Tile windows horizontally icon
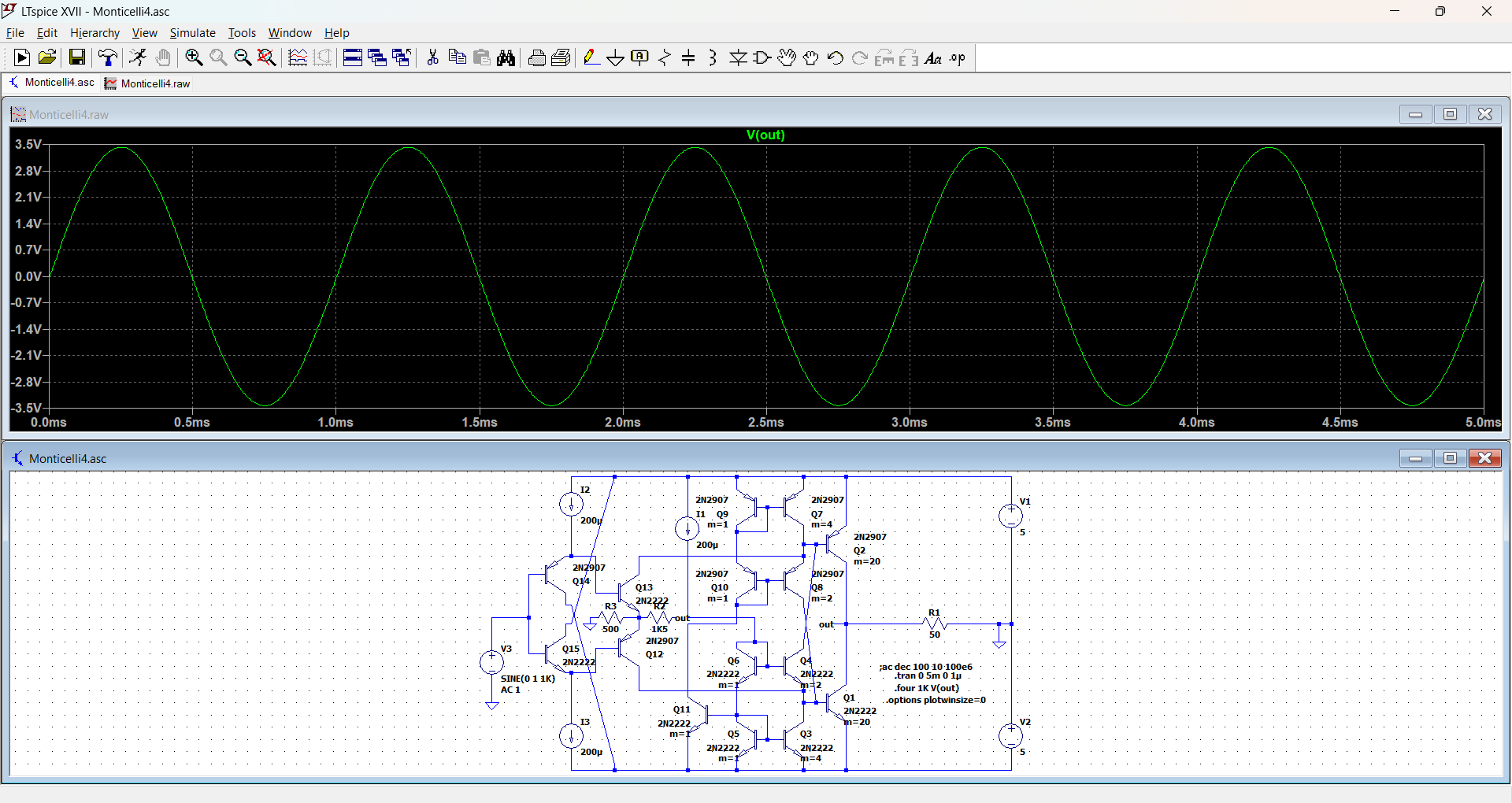This screenshot has width=1512, height=803. point(353,57)
